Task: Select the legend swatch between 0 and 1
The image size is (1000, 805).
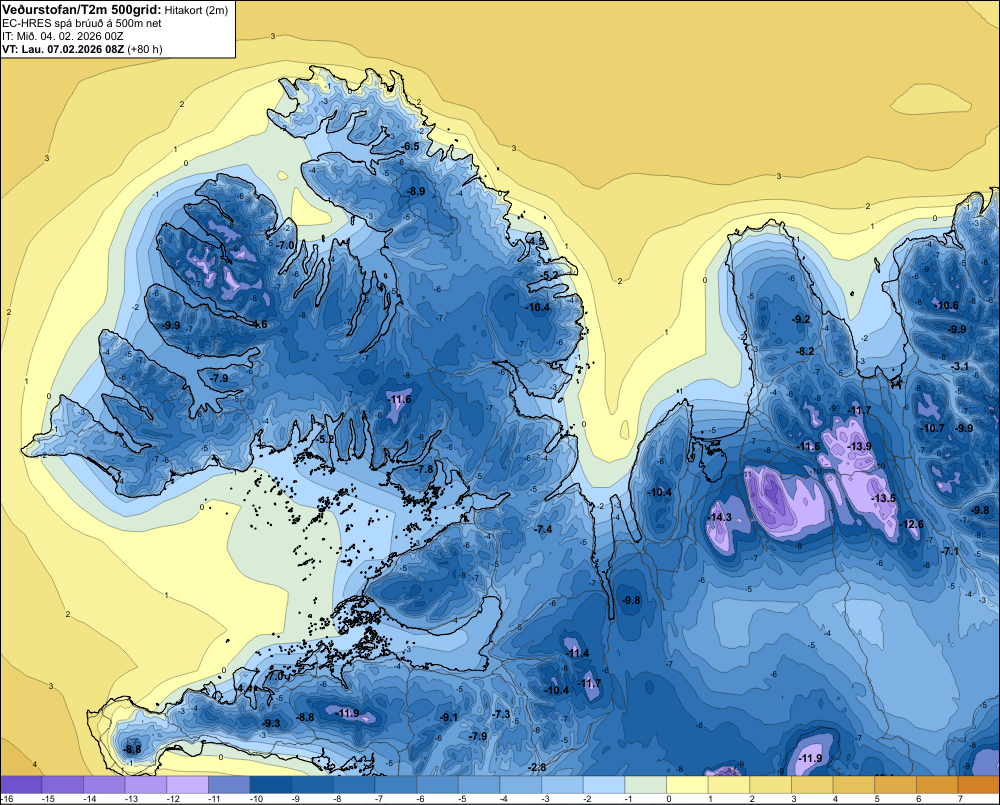Action: (x=688, y=785)
